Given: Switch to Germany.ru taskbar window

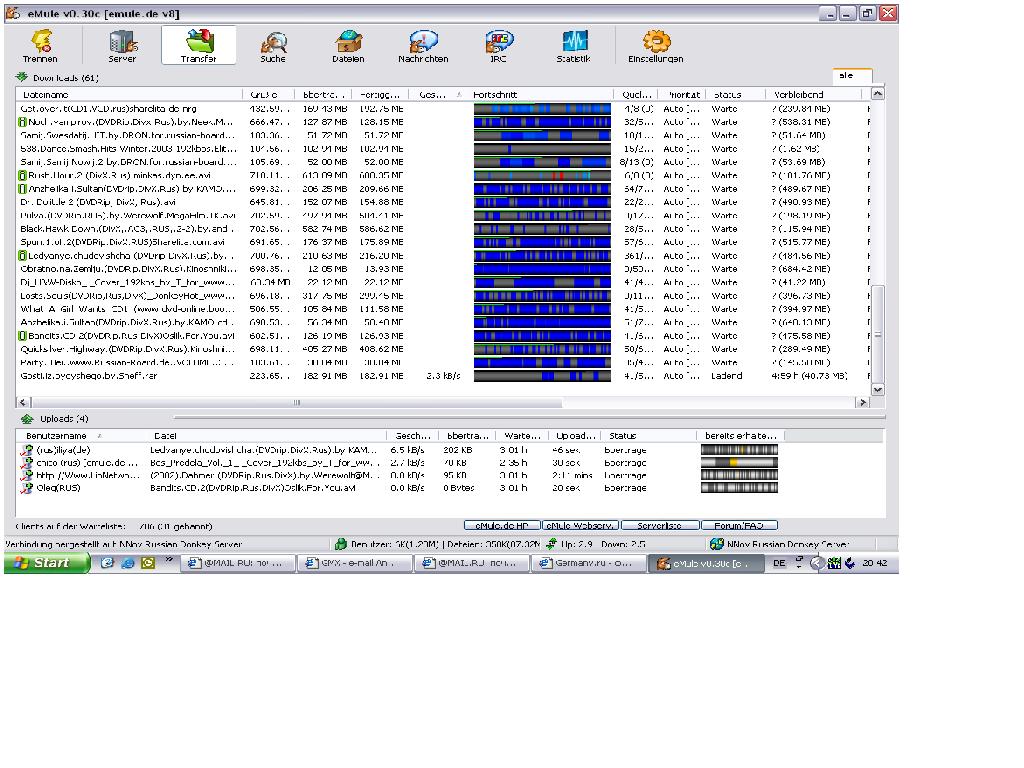Looking at the screenshot, I should click(588, 563).
